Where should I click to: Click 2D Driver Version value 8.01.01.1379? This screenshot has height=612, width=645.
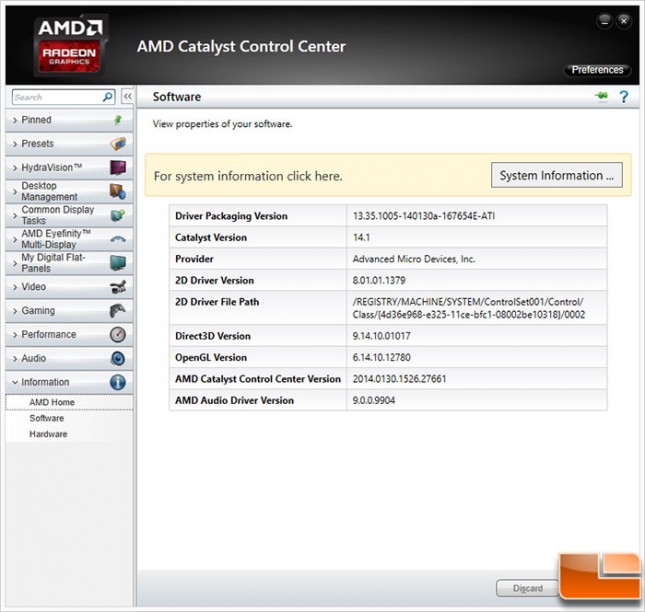click(379, 280)
